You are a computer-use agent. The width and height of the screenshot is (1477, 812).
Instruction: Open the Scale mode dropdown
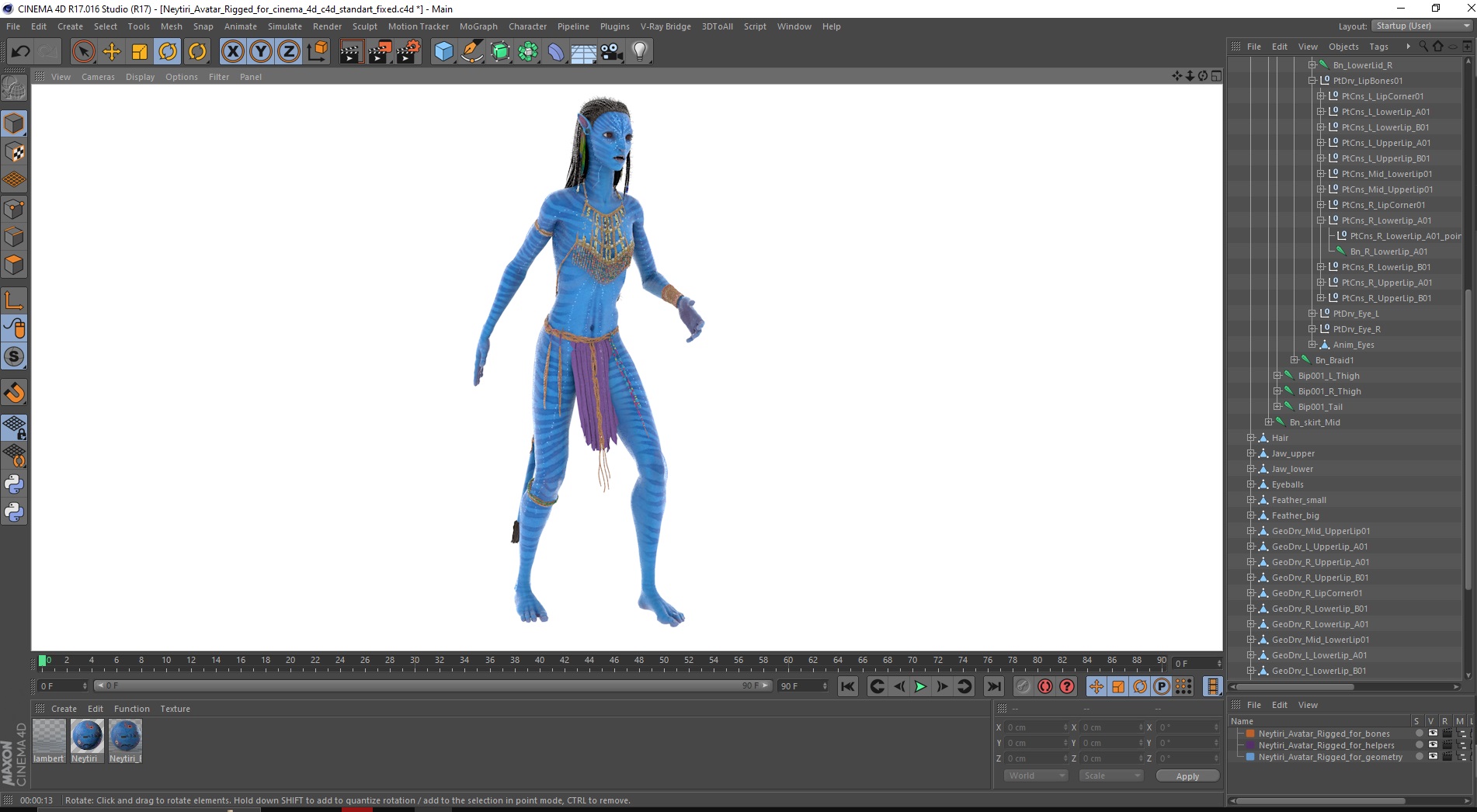coord(1111,776)
